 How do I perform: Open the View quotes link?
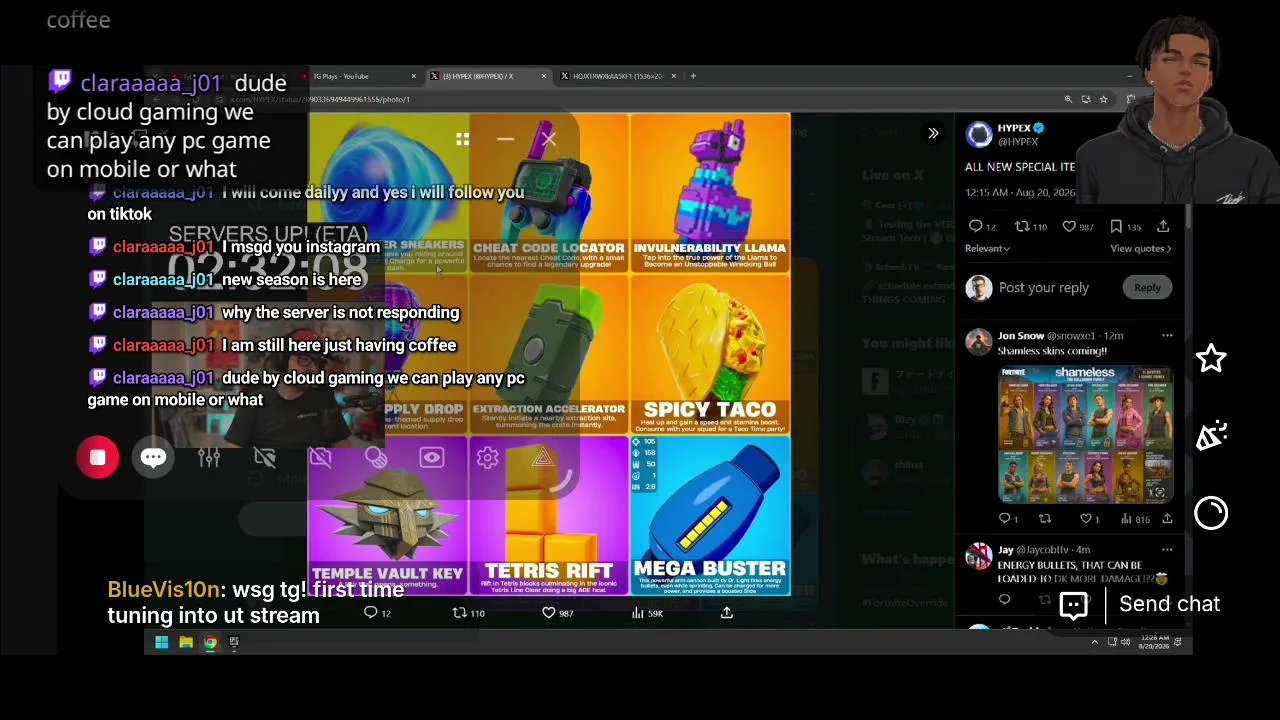click(x=1140, y=249)
